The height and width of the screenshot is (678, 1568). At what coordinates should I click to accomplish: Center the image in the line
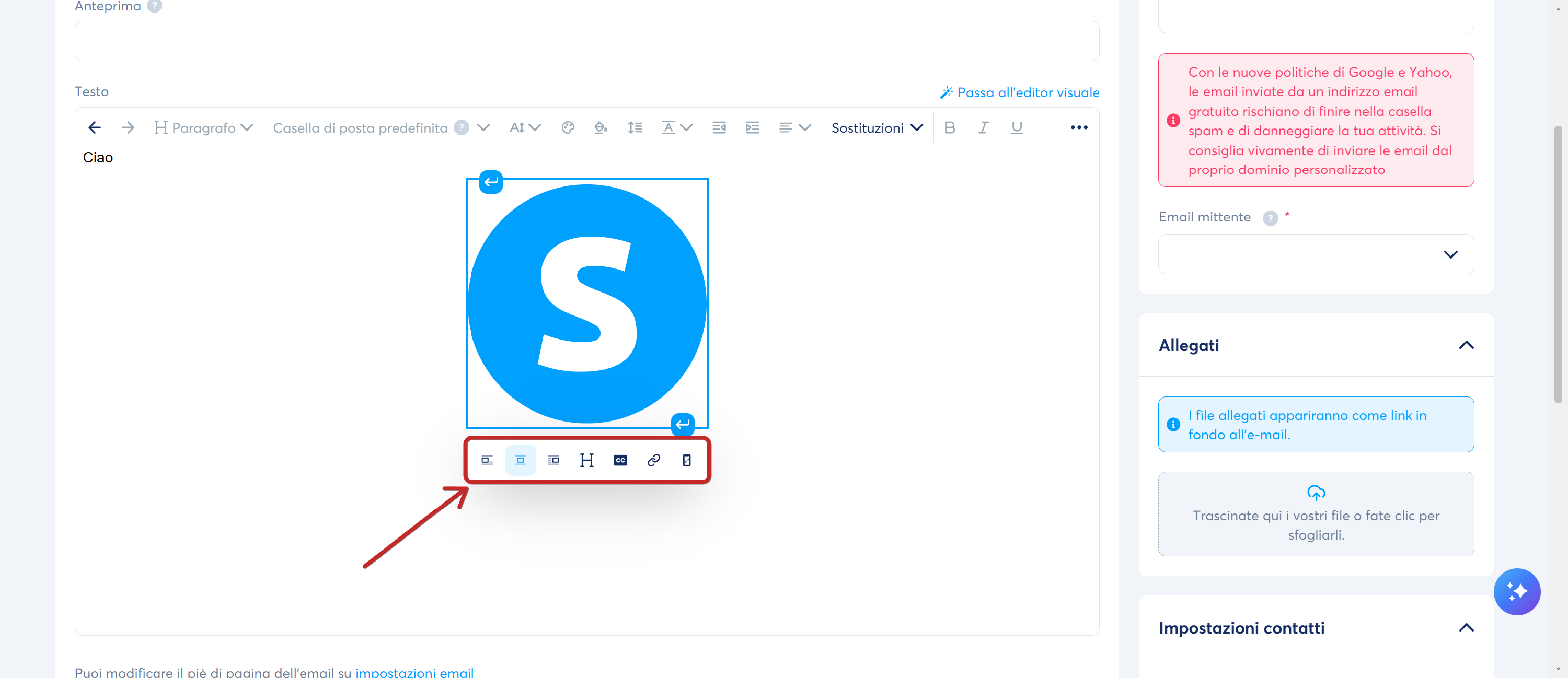(521, 460)
